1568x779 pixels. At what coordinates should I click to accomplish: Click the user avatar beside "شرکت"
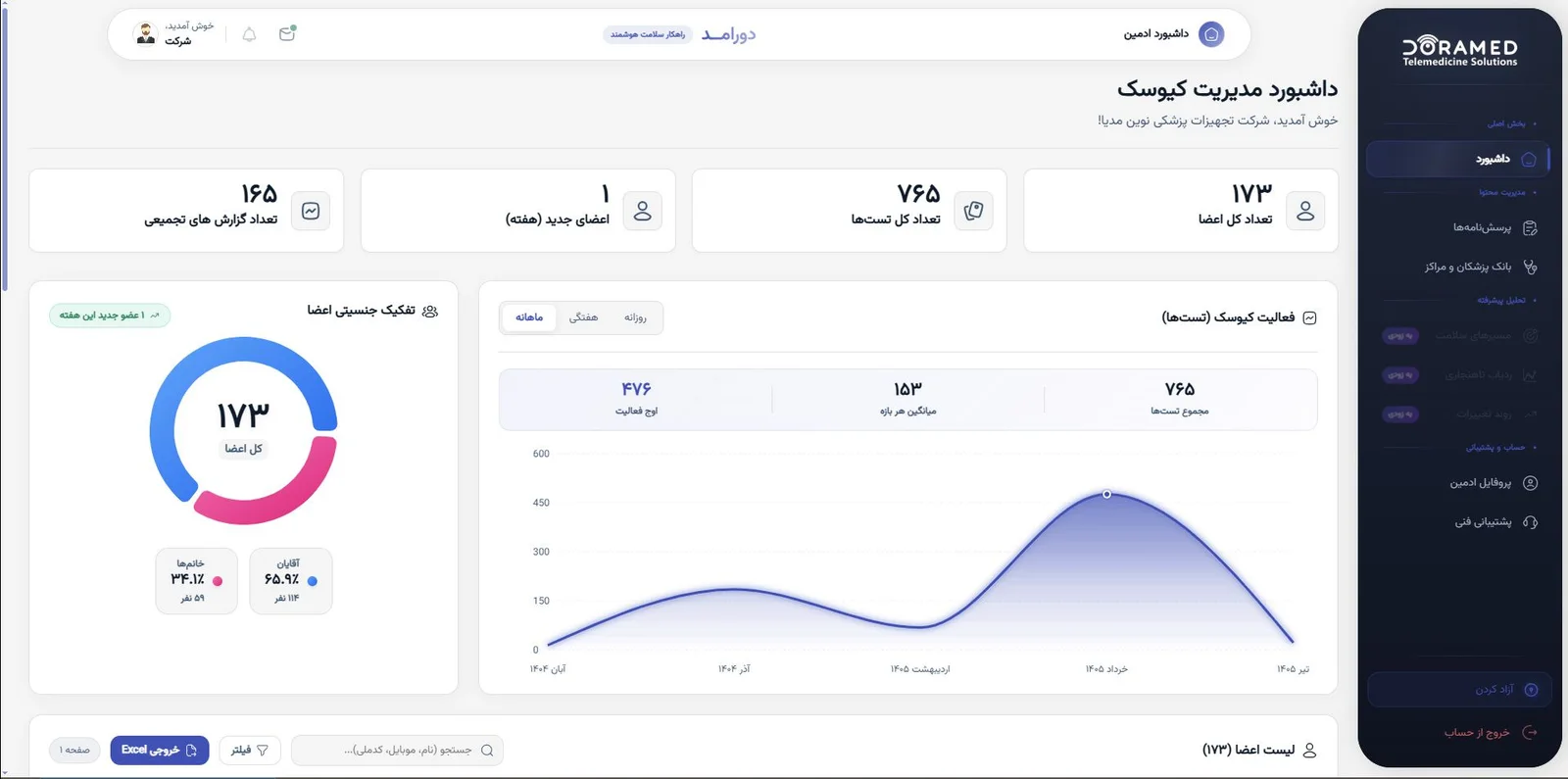click(x=146, y=34)
